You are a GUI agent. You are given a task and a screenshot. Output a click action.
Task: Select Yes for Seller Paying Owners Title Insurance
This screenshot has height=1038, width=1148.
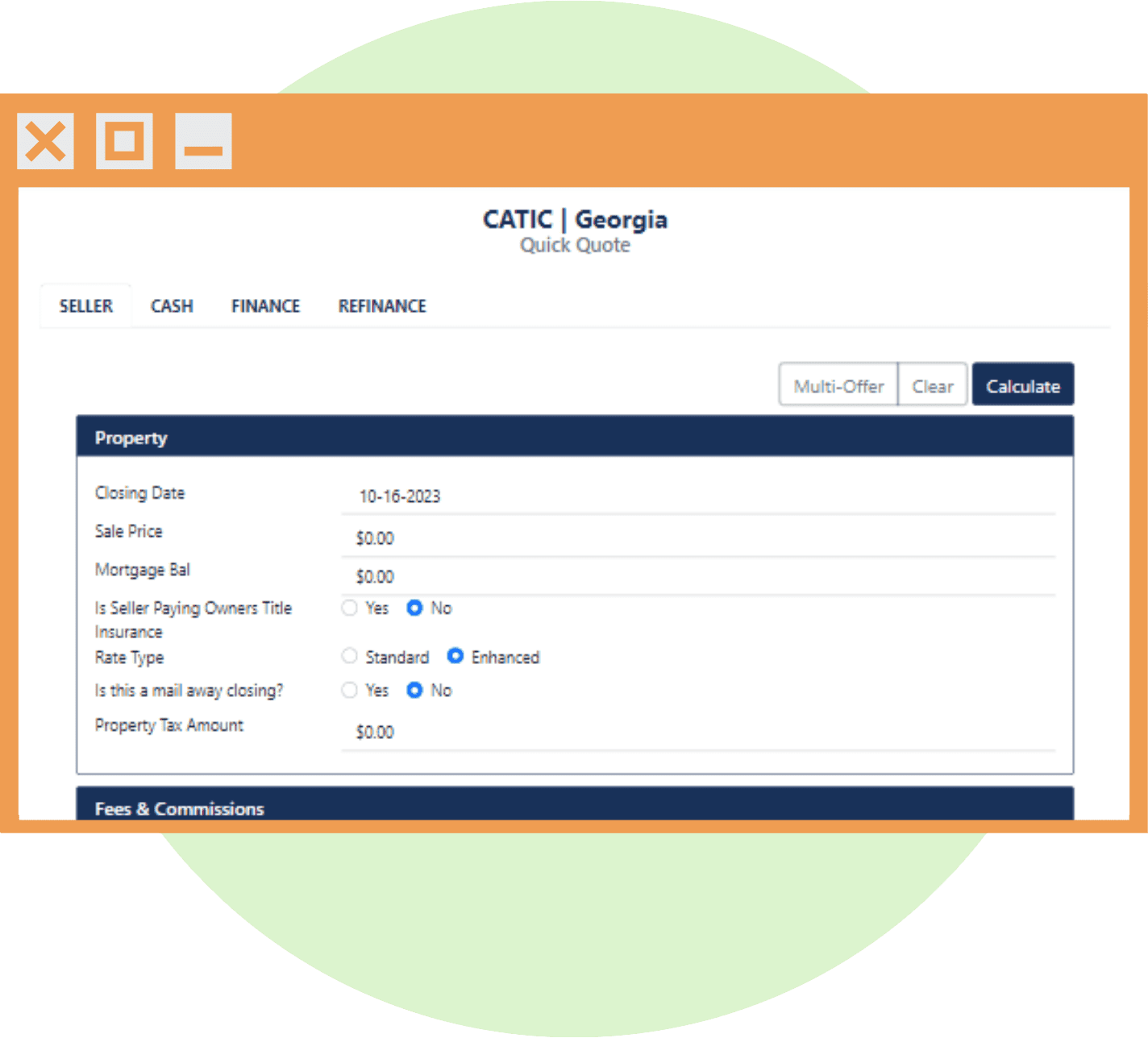click(349, 608)
